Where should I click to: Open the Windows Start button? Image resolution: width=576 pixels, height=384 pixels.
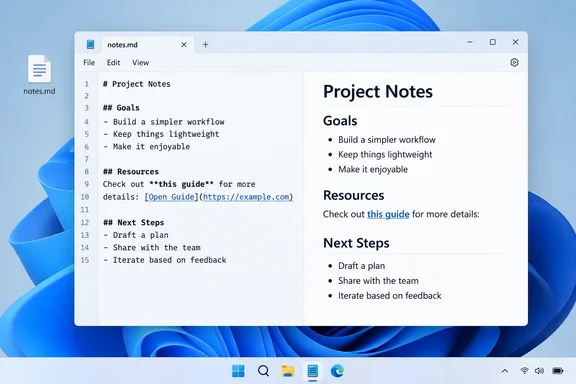point(238,371)
